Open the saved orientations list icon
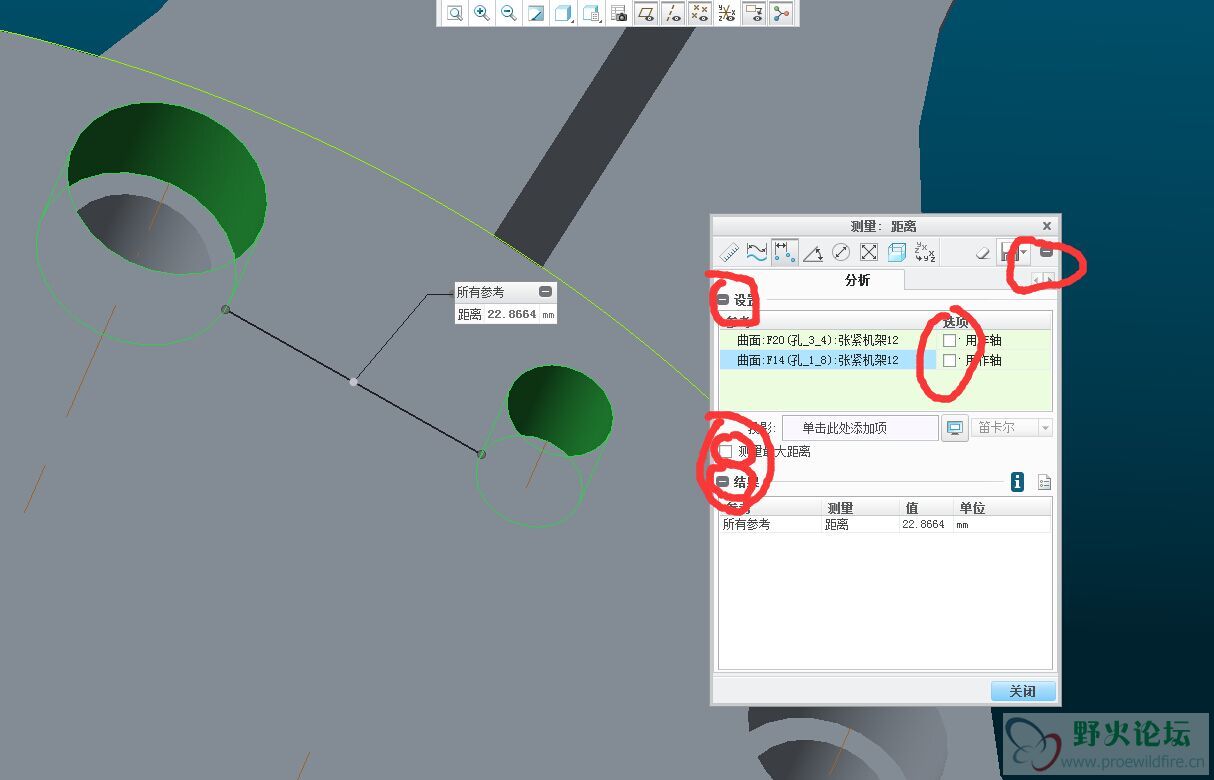Screen dimensions: 1214x780 pyautogui.click(x=592, y=13)
